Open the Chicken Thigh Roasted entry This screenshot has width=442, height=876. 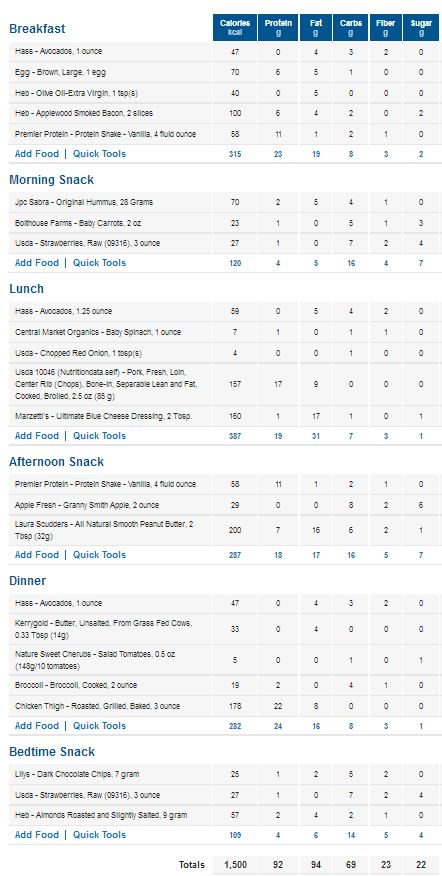click(x=97, y=706)
